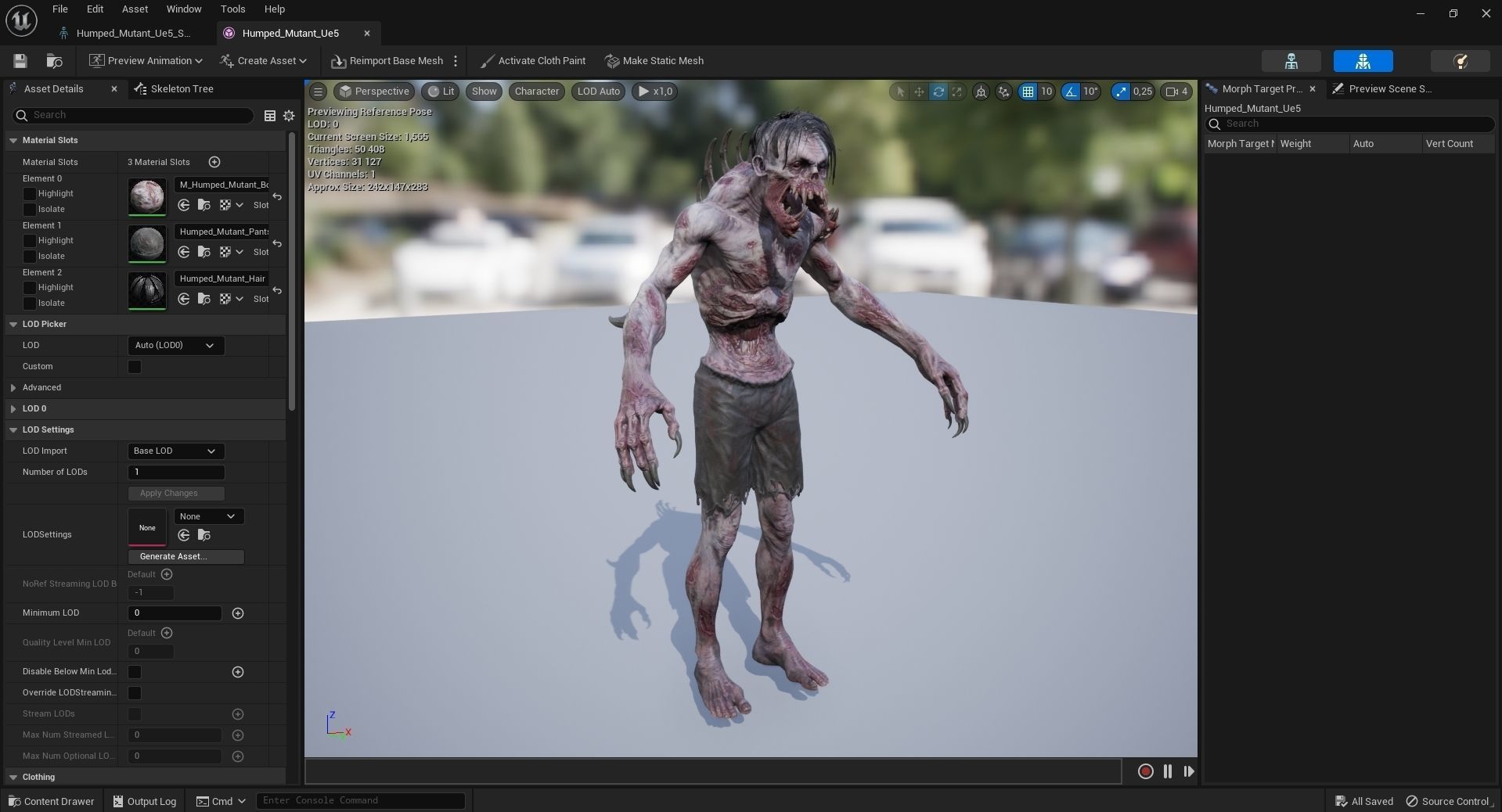Toggle Override LODStreaming checkbox
Image resolution: width=1502 pixels, height=812 pixels.
(135, 693)
